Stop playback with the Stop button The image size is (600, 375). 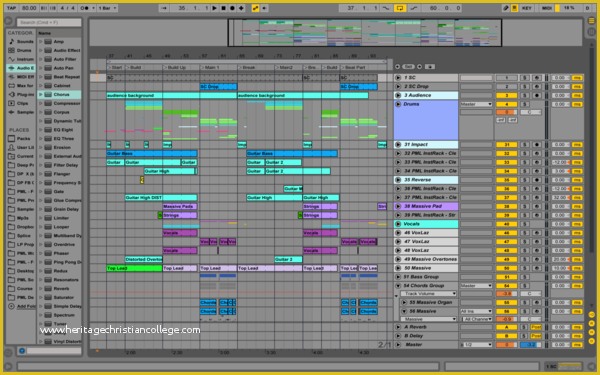pos(223,8)
